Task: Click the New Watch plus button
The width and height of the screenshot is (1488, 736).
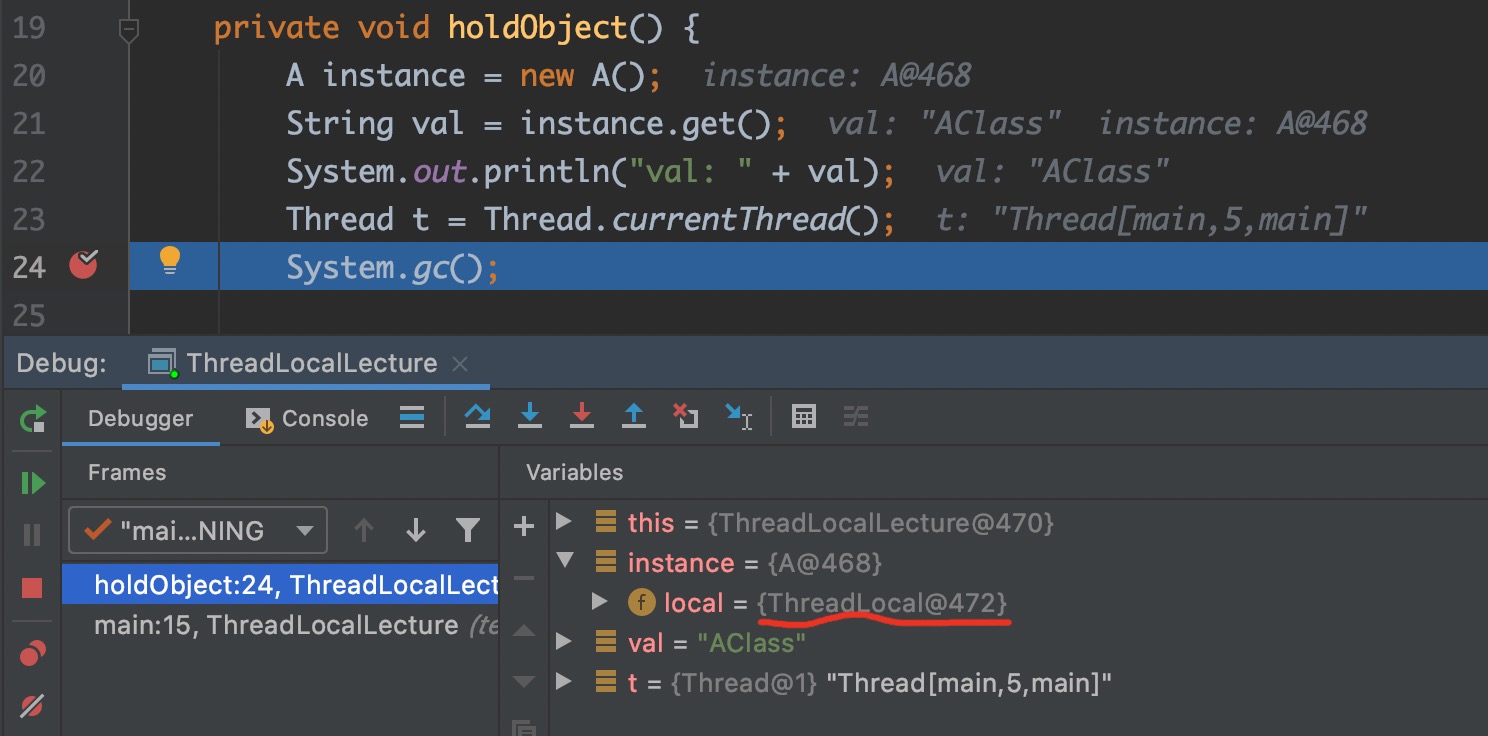Action: [524, 526]
